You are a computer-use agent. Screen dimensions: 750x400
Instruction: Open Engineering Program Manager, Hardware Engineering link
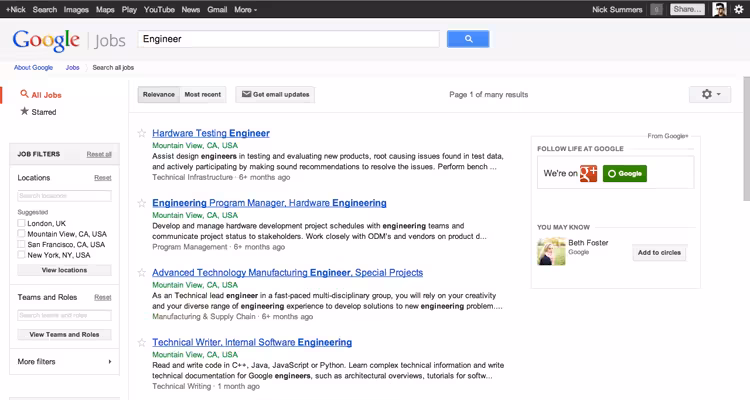(269, 203)
